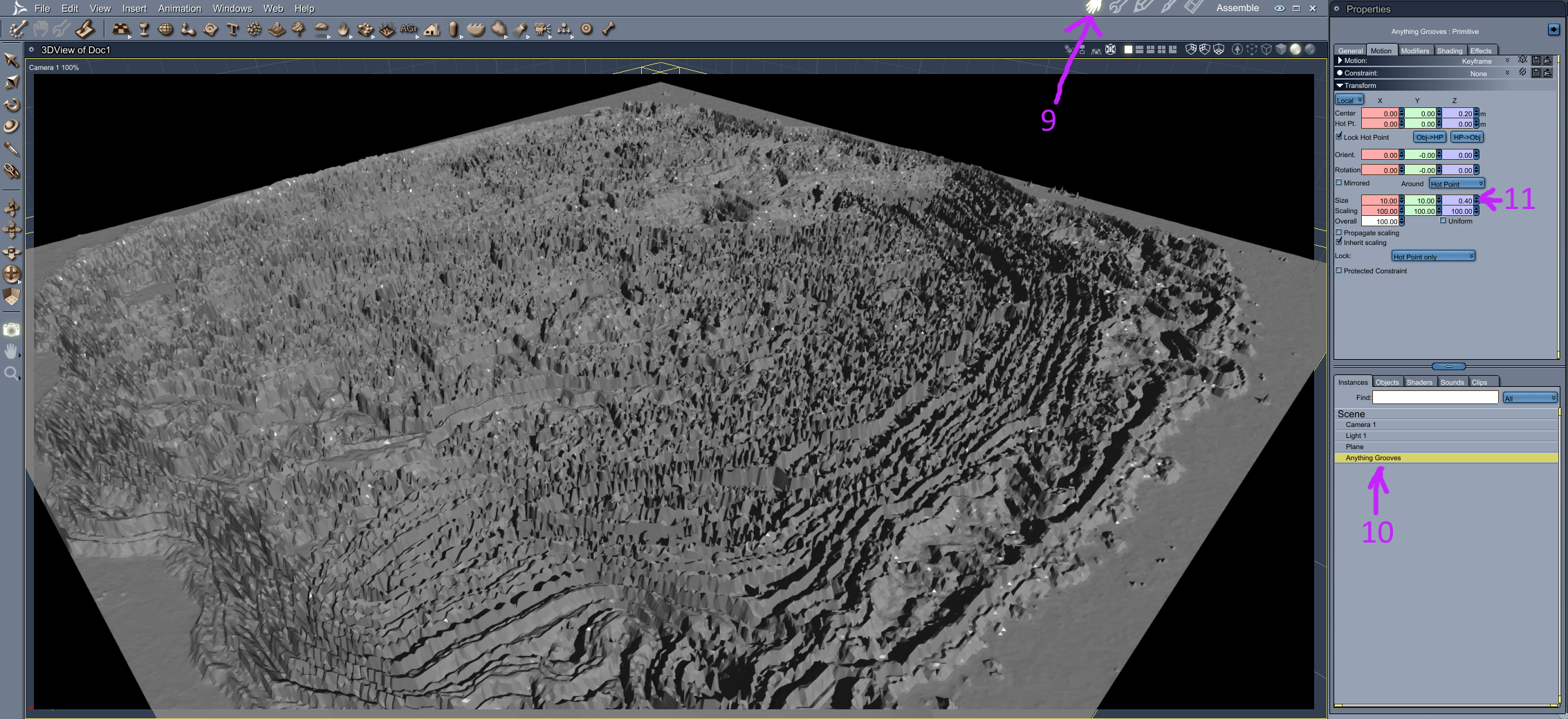The image size is (1568, 719).
Task: Open the Lock 'Hot Point only' dropdown
Action: coord(1432,256)
